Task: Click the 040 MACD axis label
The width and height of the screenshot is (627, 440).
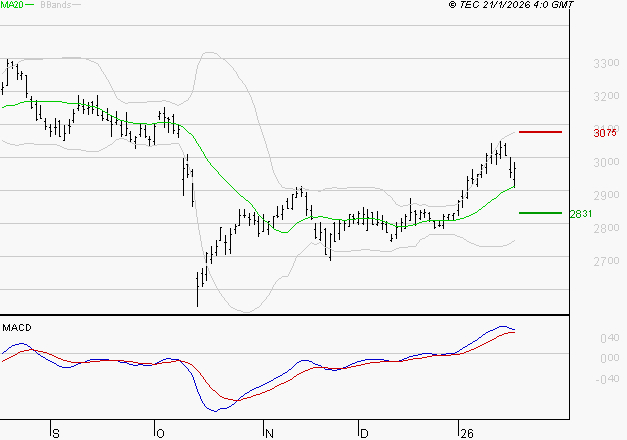Action: point(610,338)
